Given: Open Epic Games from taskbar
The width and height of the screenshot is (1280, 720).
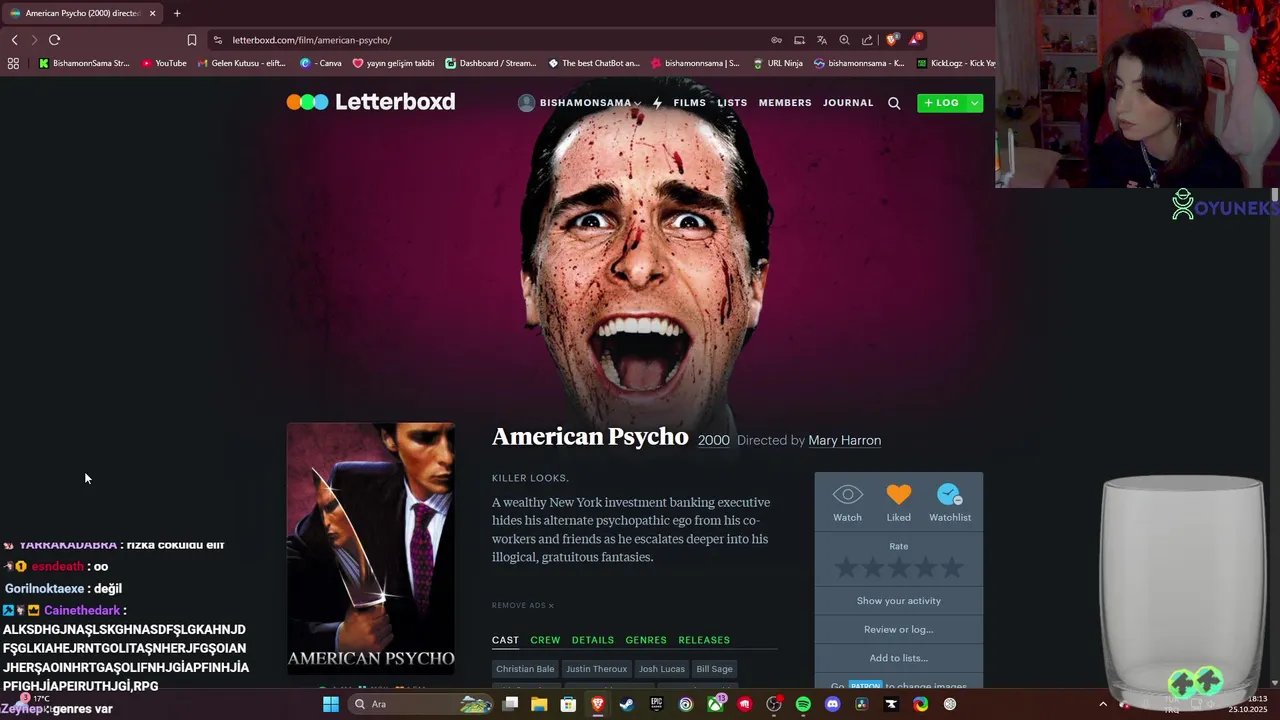Looking at the screenshot, I should [x=656, y=704].
